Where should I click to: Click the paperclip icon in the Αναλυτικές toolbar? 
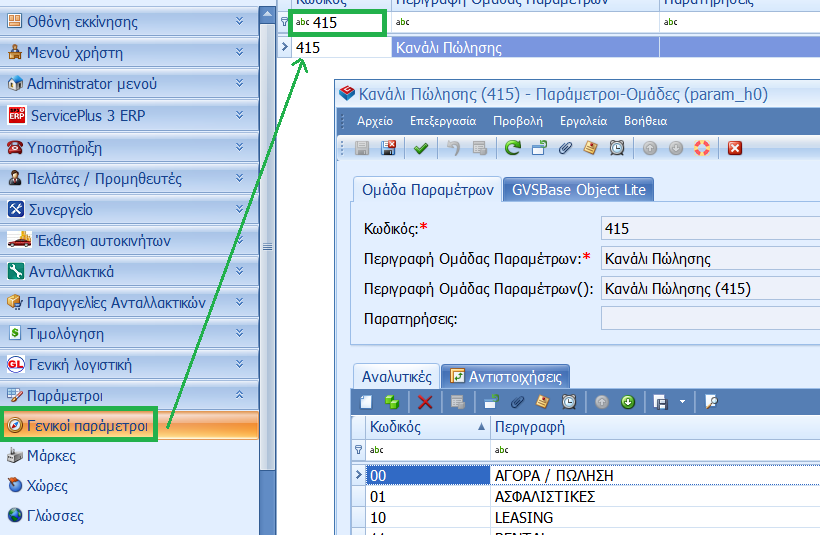[517, 402]
